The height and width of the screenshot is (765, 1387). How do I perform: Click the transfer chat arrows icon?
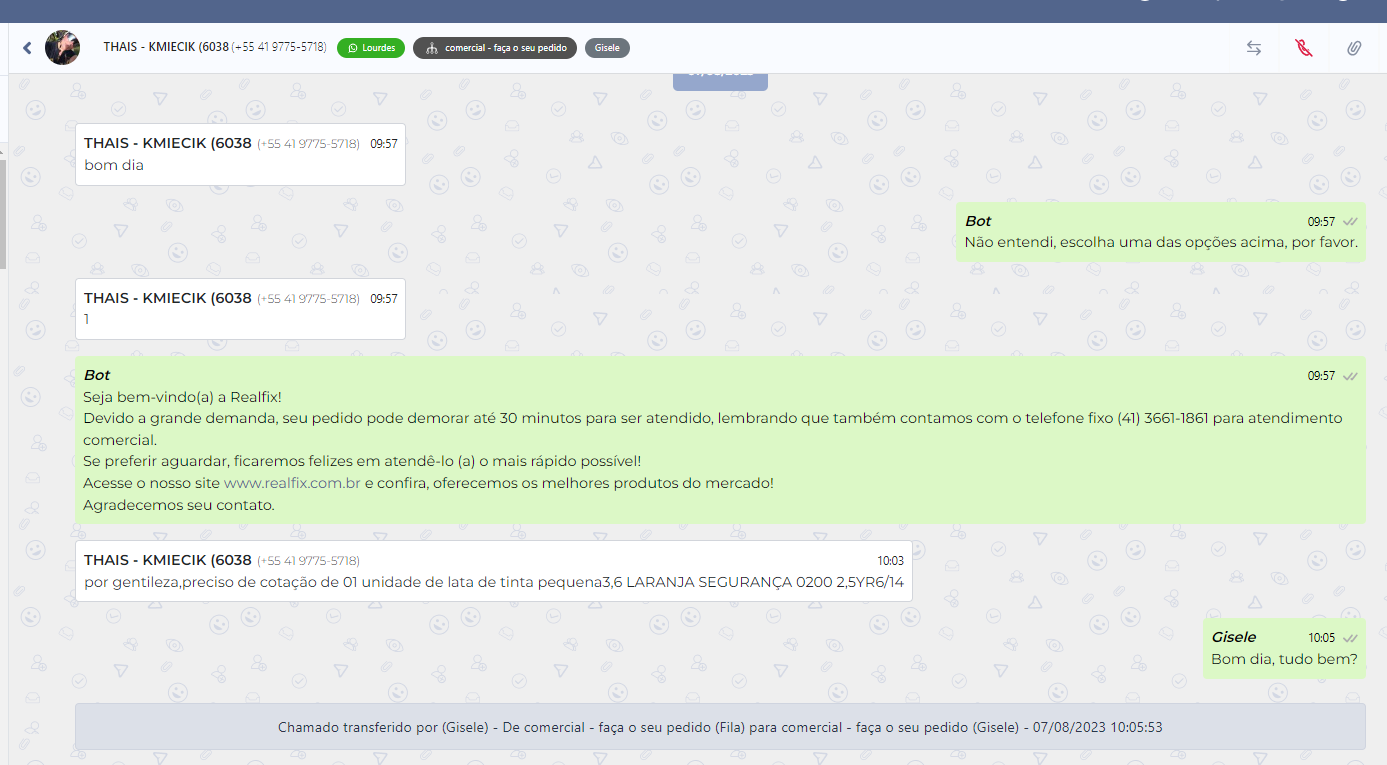pyautogui.click(x=1253, y=48)
